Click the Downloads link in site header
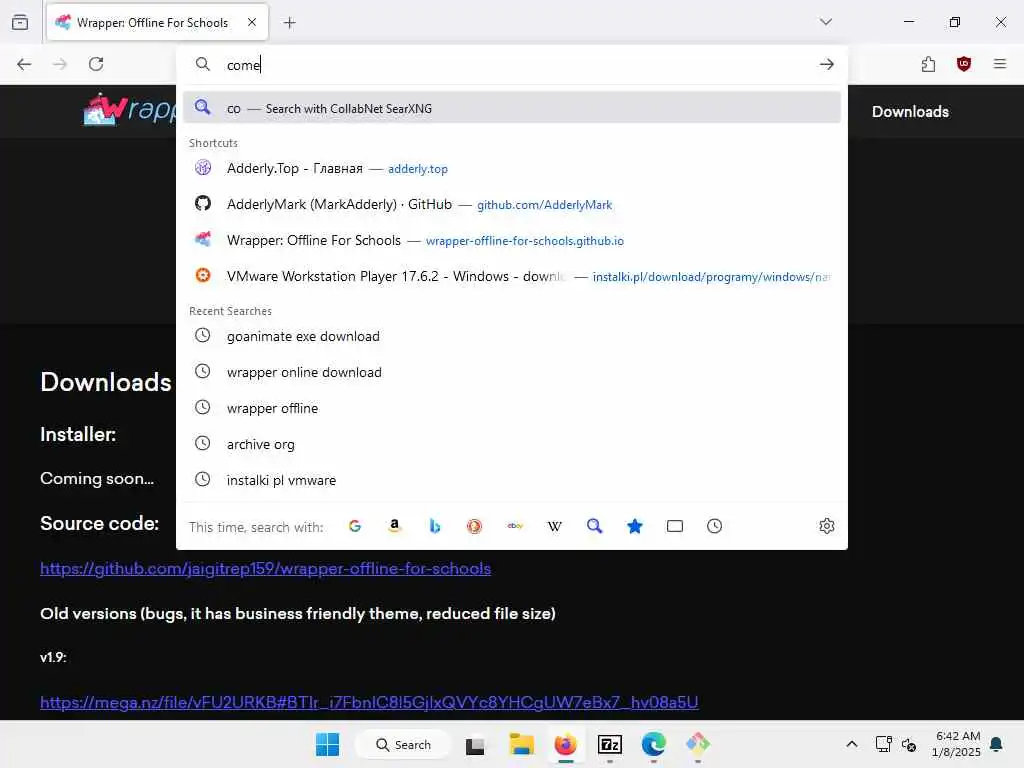Screen dimensions: 1024x768 point(910,112)
